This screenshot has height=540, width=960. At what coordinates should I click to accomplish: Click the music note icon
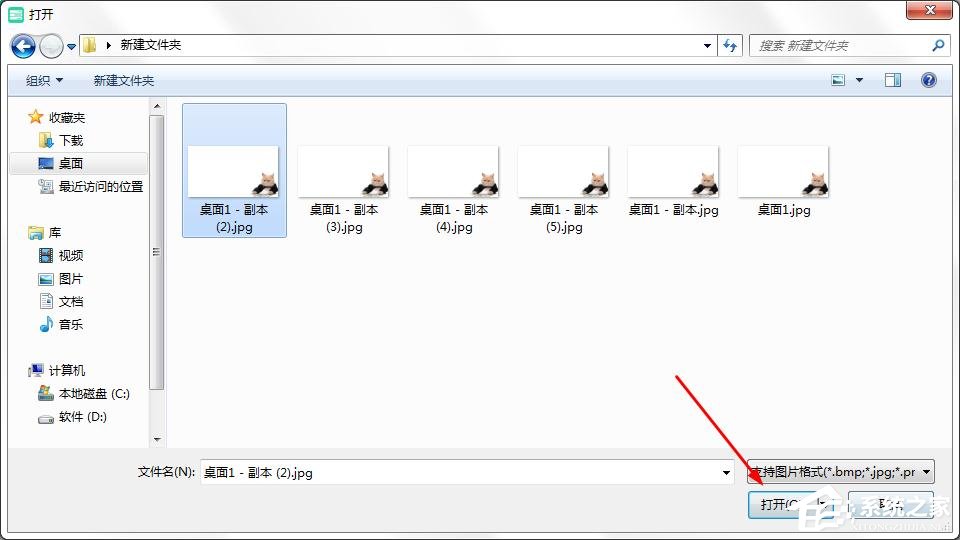[46, 324]
